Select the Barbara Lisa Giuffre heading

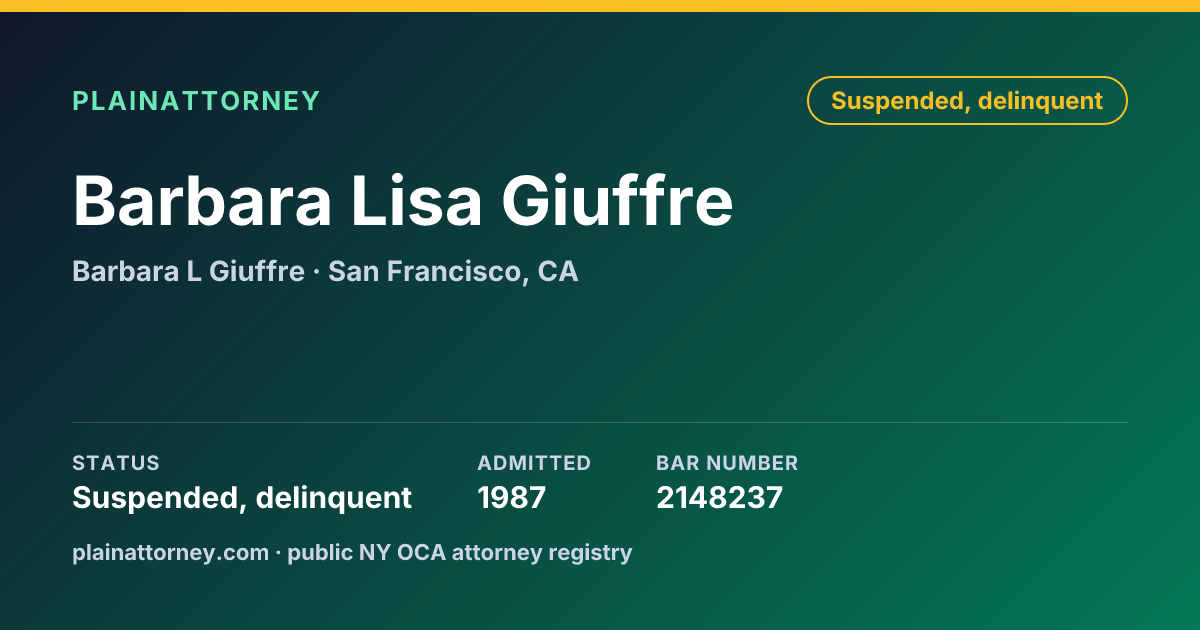pos(403,200)
